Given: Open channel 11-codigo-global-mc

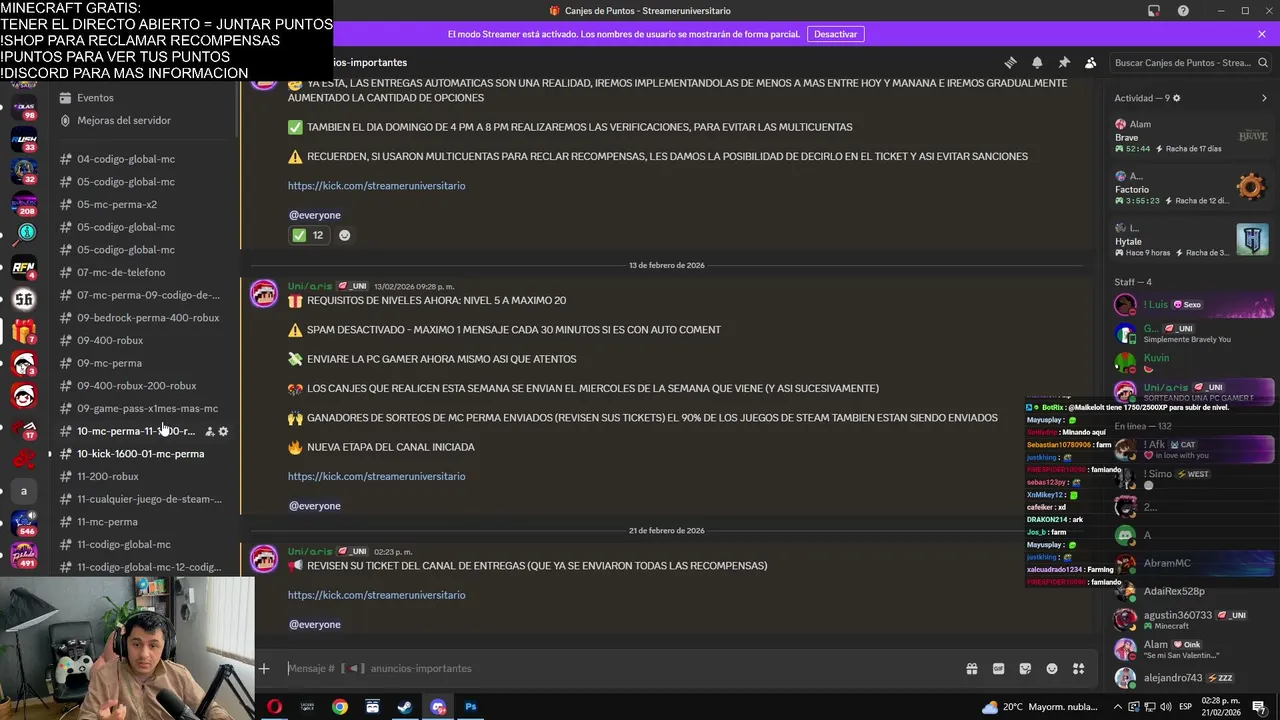Looking at the screenshot, I should (145, 544).
